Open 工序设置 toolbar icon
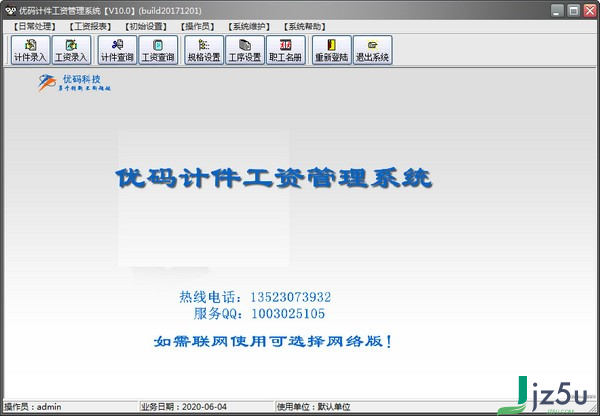 [245, 50]
